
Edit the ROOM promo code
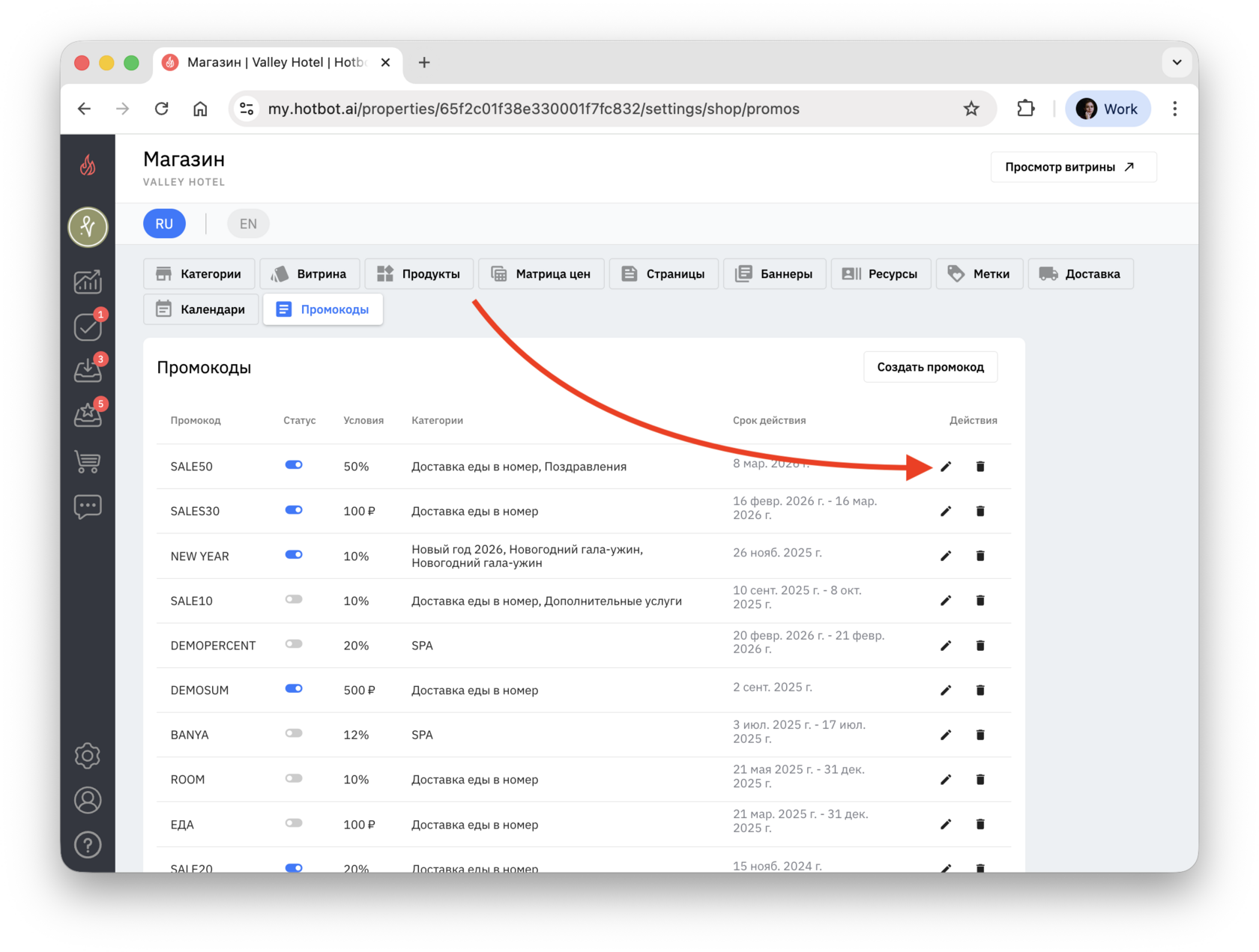946,780
